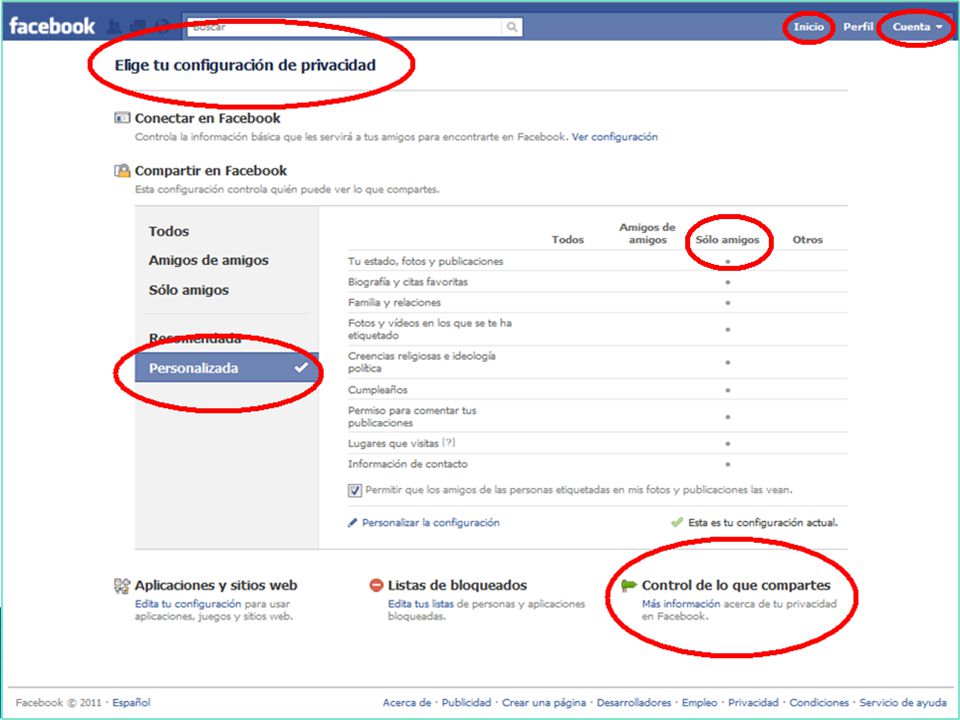Expand the Cuenta dropdown menu
The image size is (960, 720).
(917, 27)
